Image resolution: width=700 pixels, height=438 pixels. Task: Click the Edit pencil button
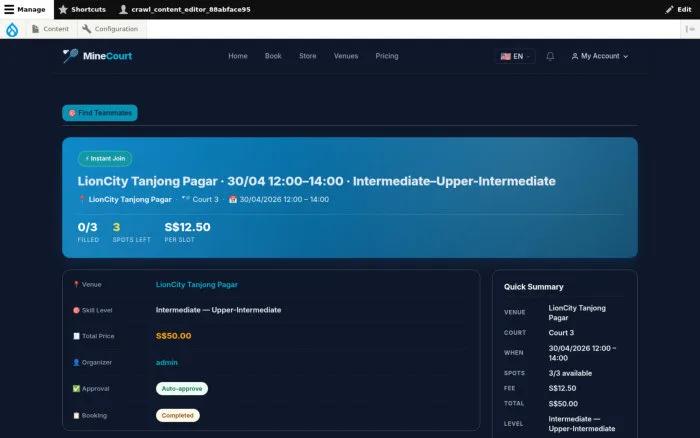[x=679, y=9]
